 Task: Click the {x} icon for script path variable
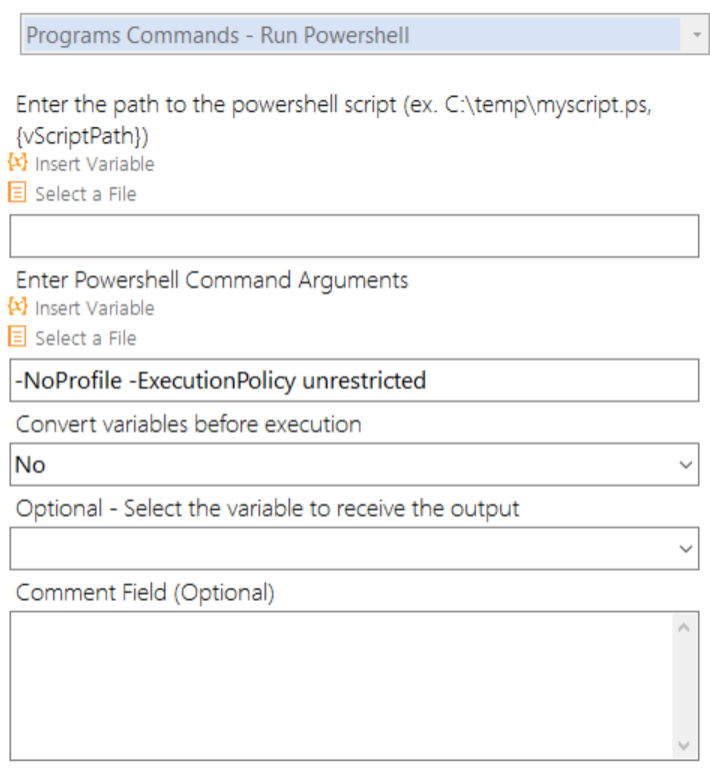tap(18, 163)
